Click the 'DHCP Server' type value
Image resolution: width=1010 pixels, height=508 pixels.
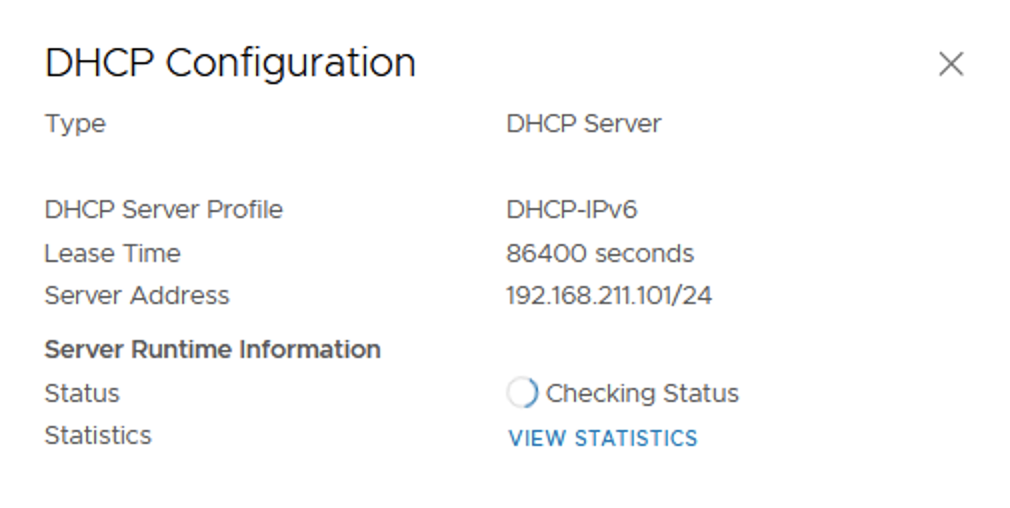584,124
